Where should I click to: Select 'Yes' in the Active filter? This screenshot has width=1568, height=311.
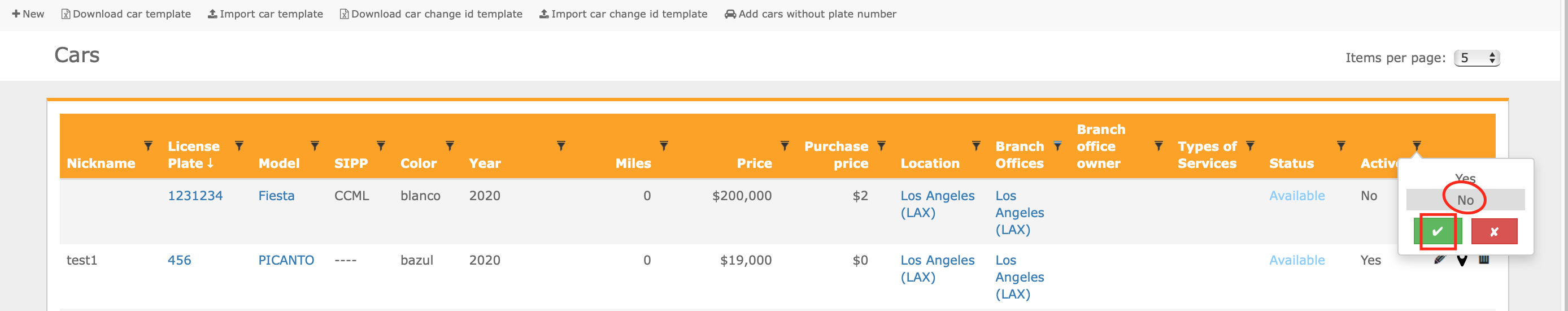(x=1465, y=179)
